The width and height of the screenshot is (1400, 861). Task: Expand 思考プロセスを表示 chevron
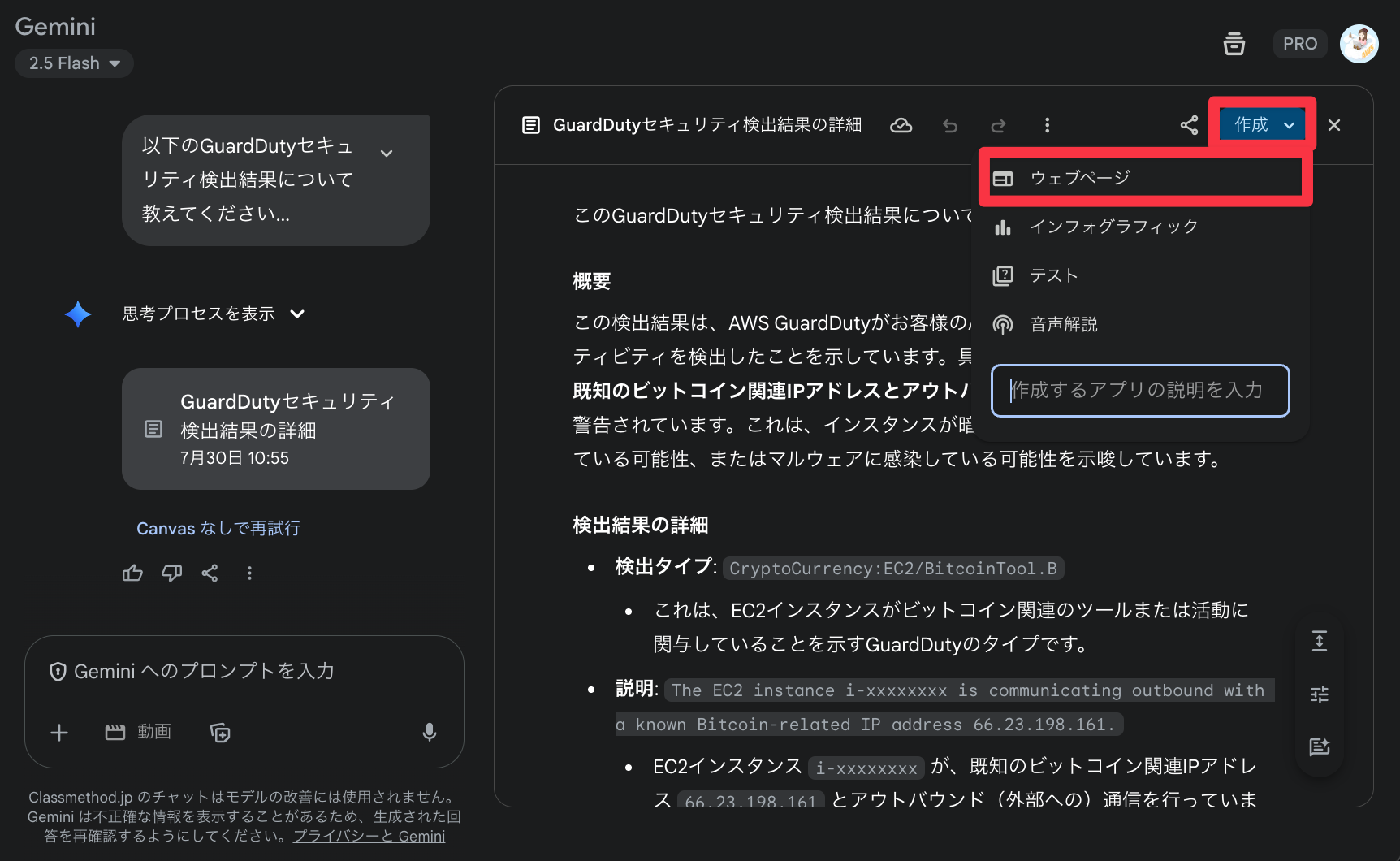[297, 314]
